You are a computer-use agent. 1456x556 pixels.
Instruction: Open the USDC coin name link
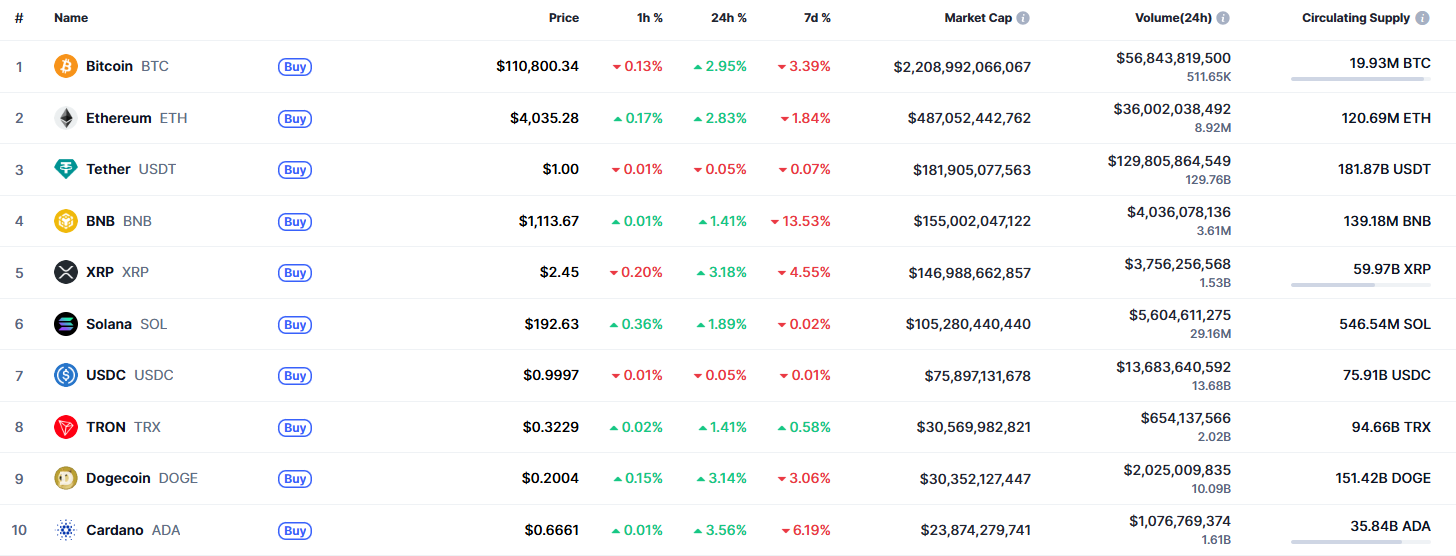click(x=106, y=375)
